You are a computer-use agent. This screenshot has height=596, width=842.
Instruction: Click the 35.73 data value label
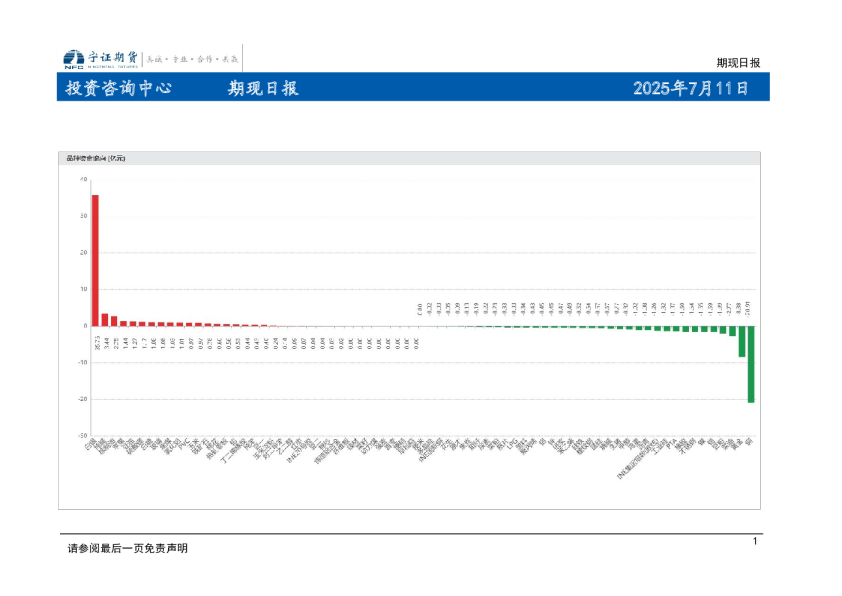click(95, 343)
